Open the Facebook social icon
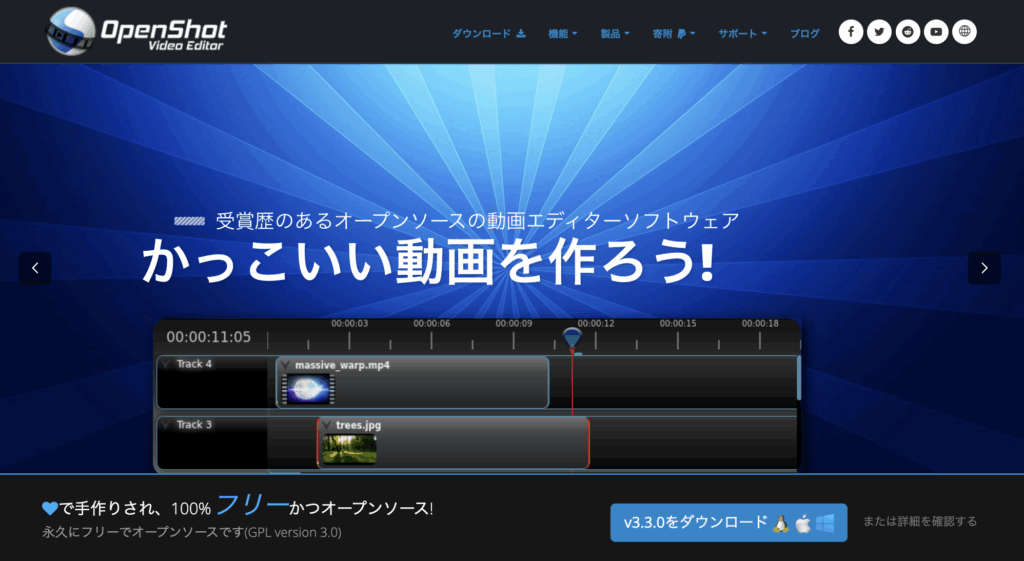This screenshot has width=1024, height=561. 851,33
